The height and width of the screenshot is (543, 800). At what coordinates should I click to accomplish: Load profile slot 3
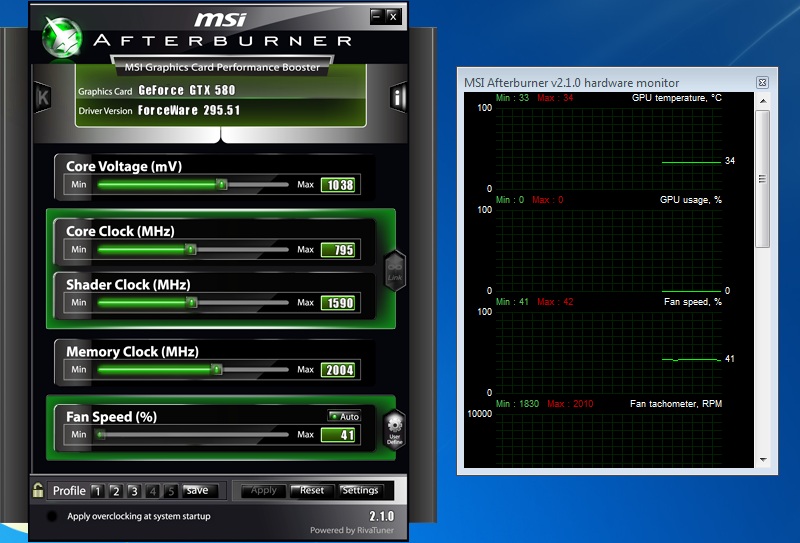134,491
